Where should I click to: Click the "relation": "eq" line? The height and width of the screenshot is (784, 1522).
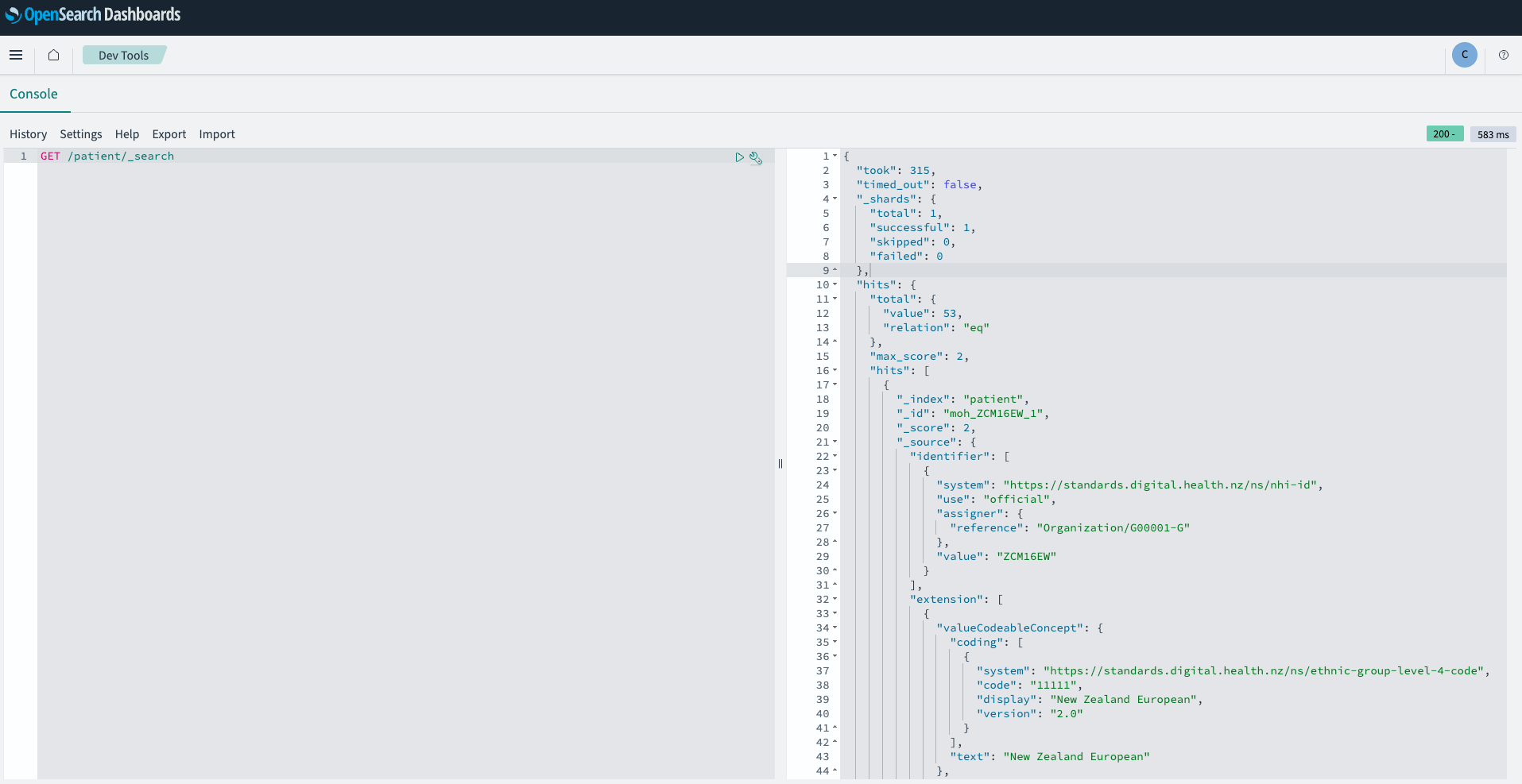point(935,328)
